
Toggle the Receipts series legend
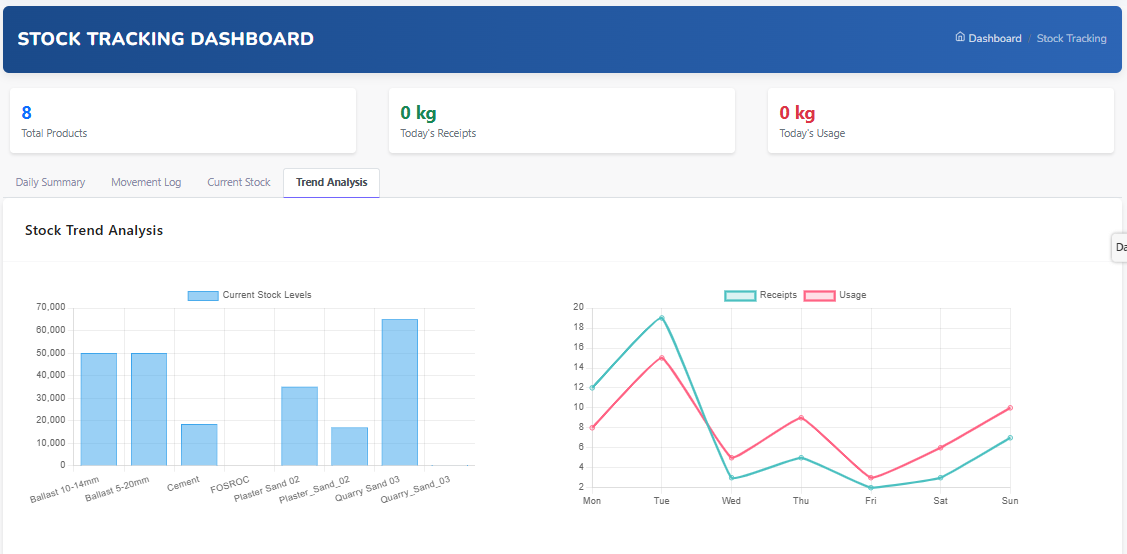(x=740, y=296)
